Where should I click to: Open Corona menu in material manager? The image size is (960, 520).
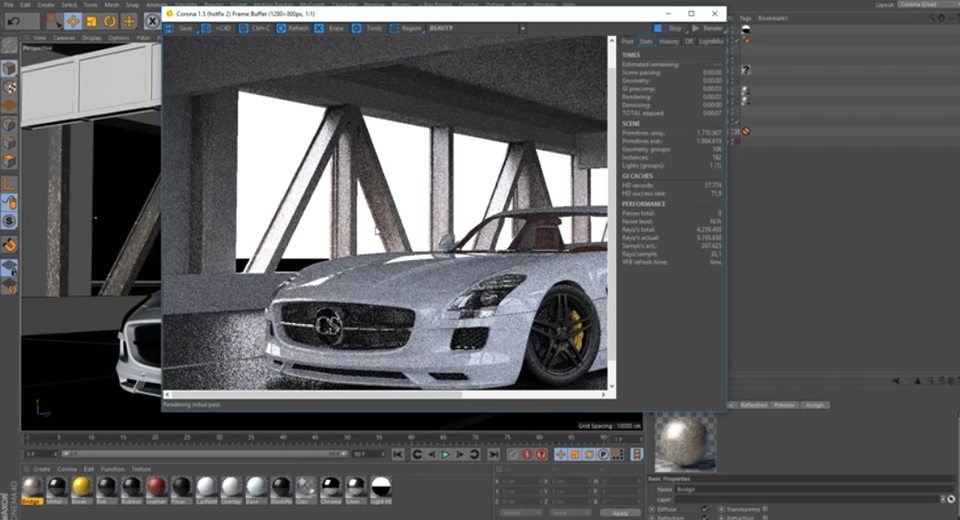click(67, 469)
